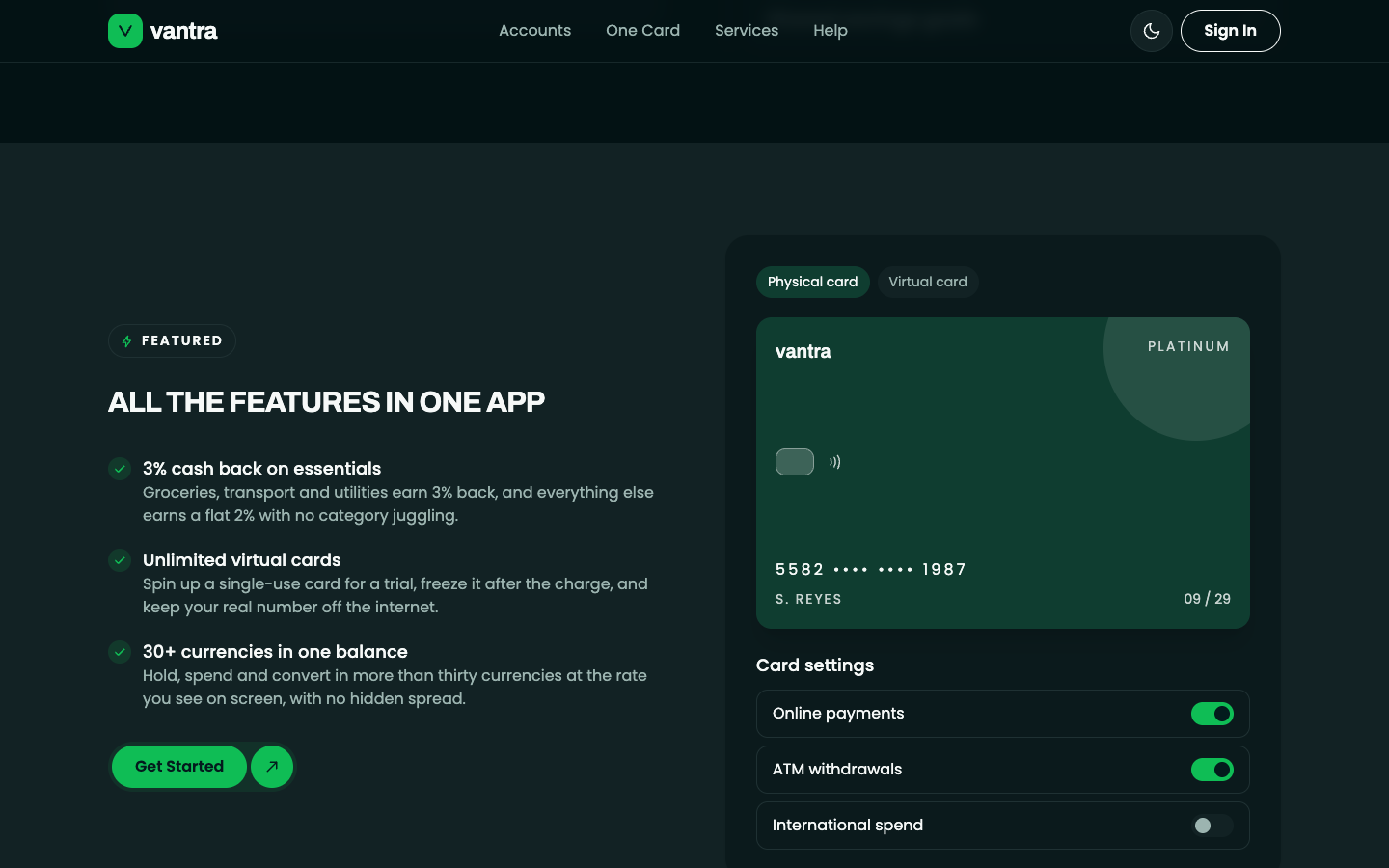The height and width of the screenshot is (868, 1389).
Task: Click the Get Started button
Action: [x=179, y=767]
